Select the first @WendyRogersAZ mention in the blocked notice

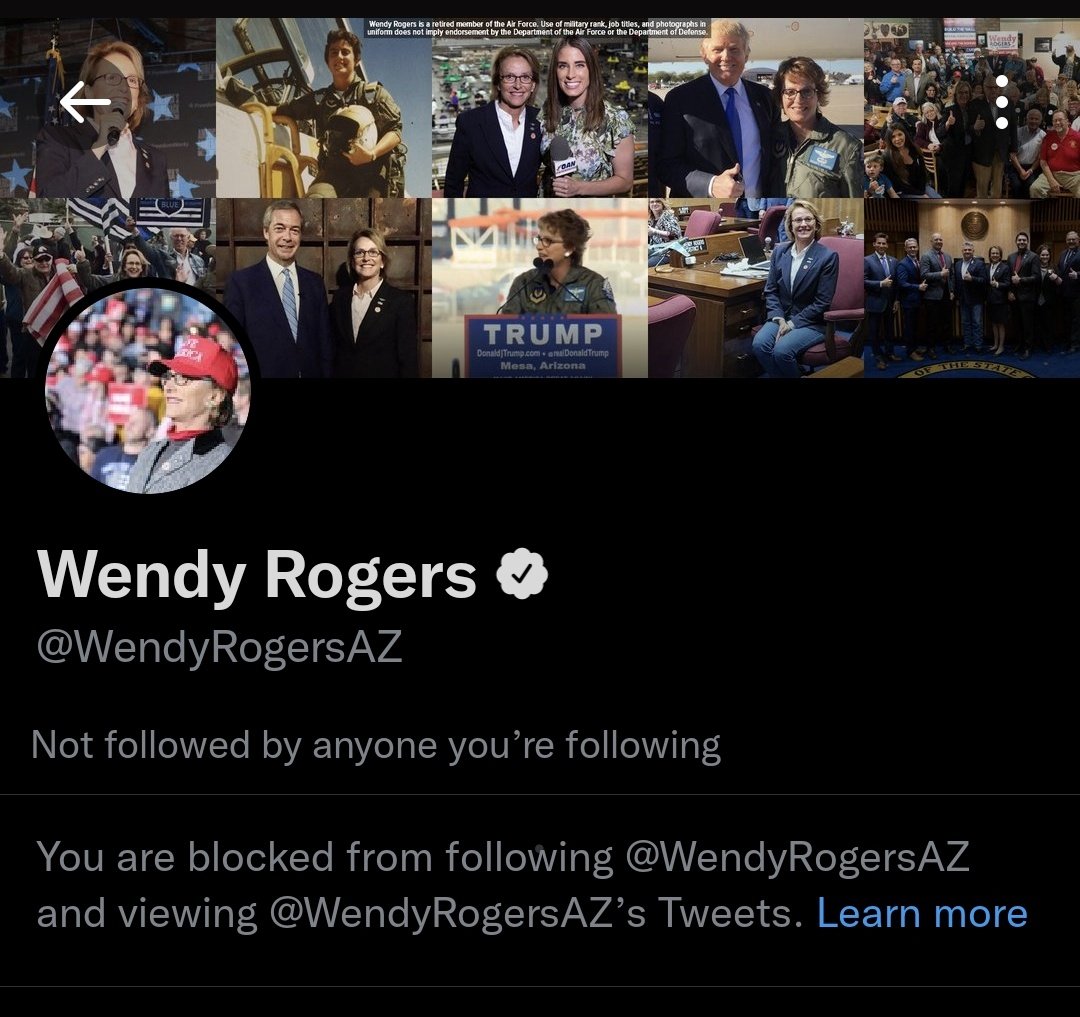tap(797, 857)
